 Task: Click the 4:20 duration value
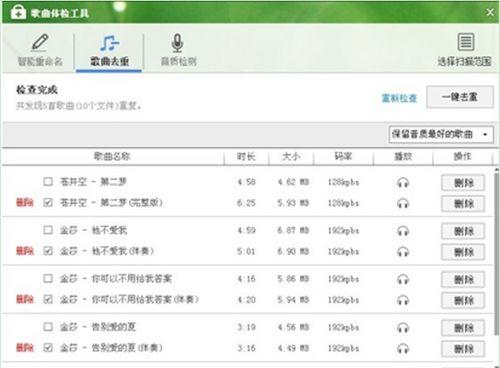tap(246, 299)
